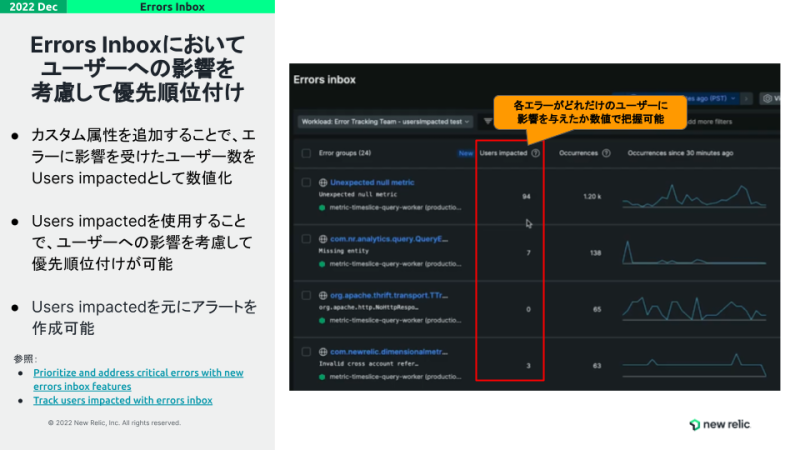Click sparkline chart for Unexpected null metric
This screenshot has height=450, width=800.
pos(694,196)
